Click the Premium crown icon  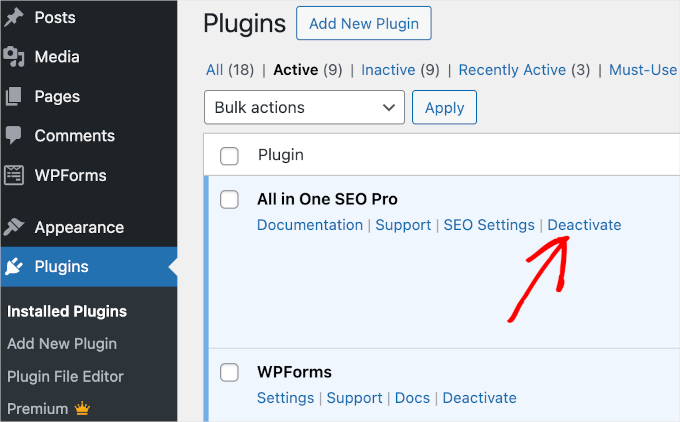click(84, 408)
